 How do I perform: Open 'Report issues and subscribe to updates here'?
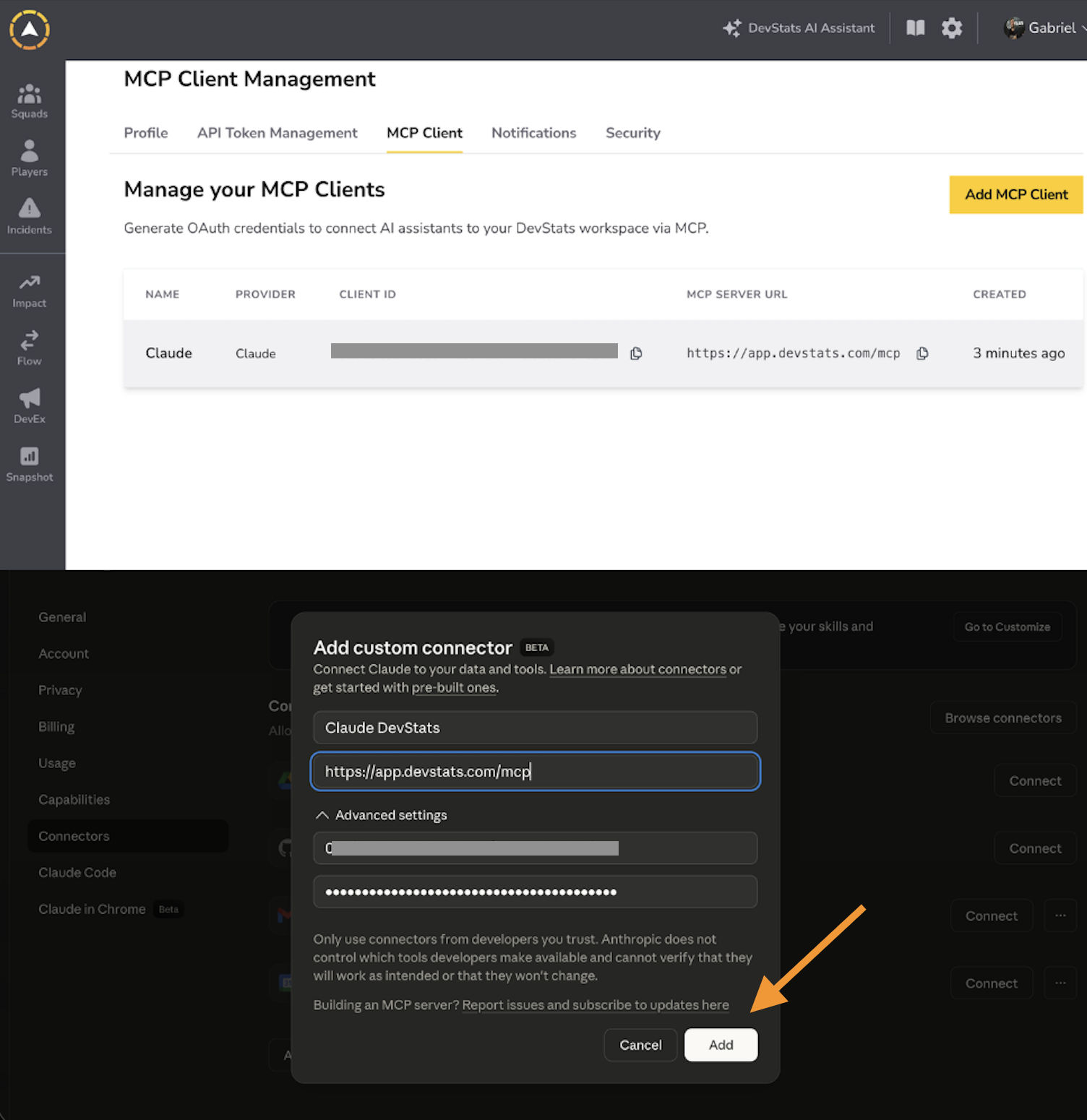(x=596, y=1005)
